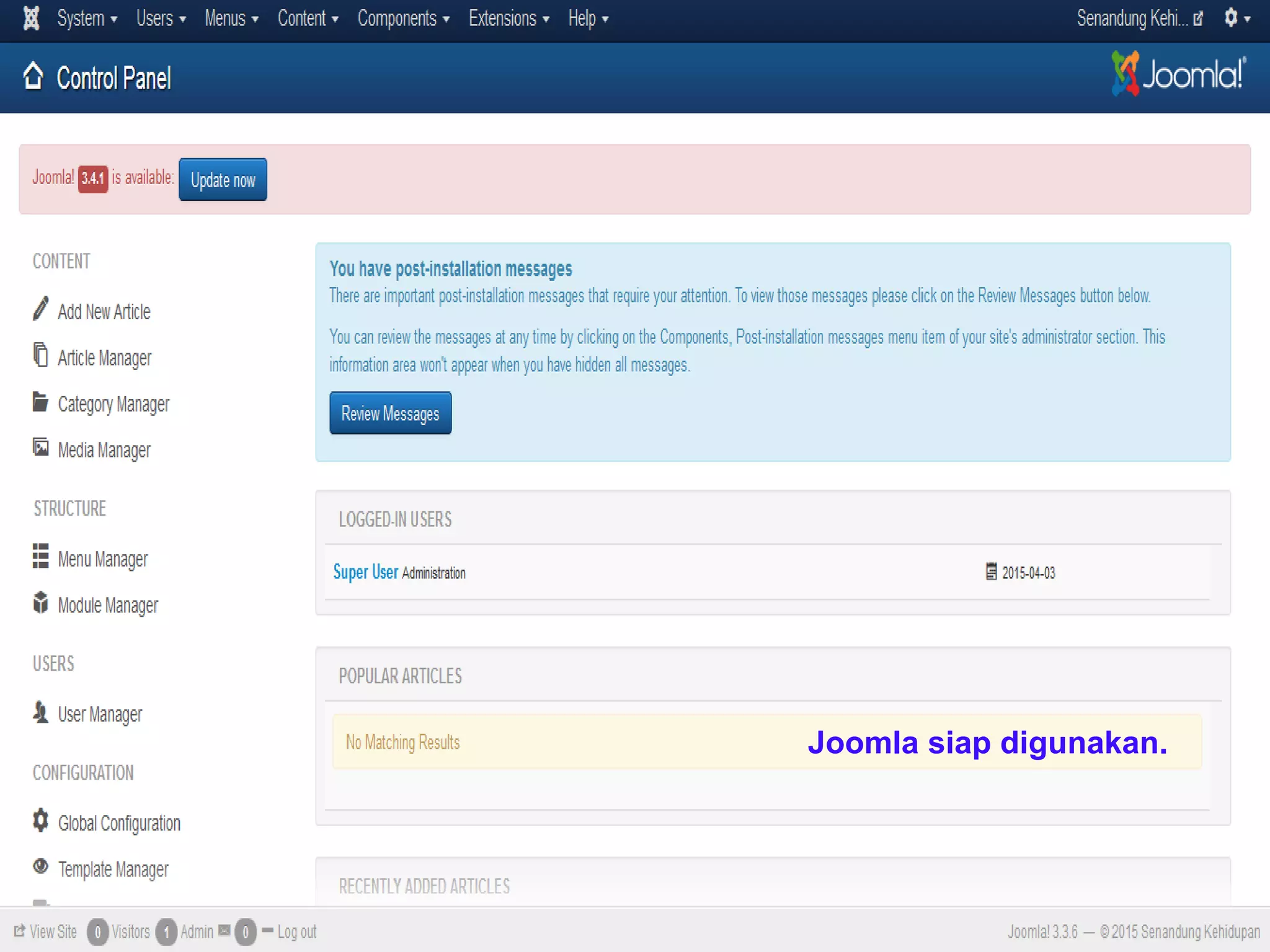Click the Joomla! 3.3.6 version text in footer
Viewport: 1270px width, 952px height.
click(1042, 932)
